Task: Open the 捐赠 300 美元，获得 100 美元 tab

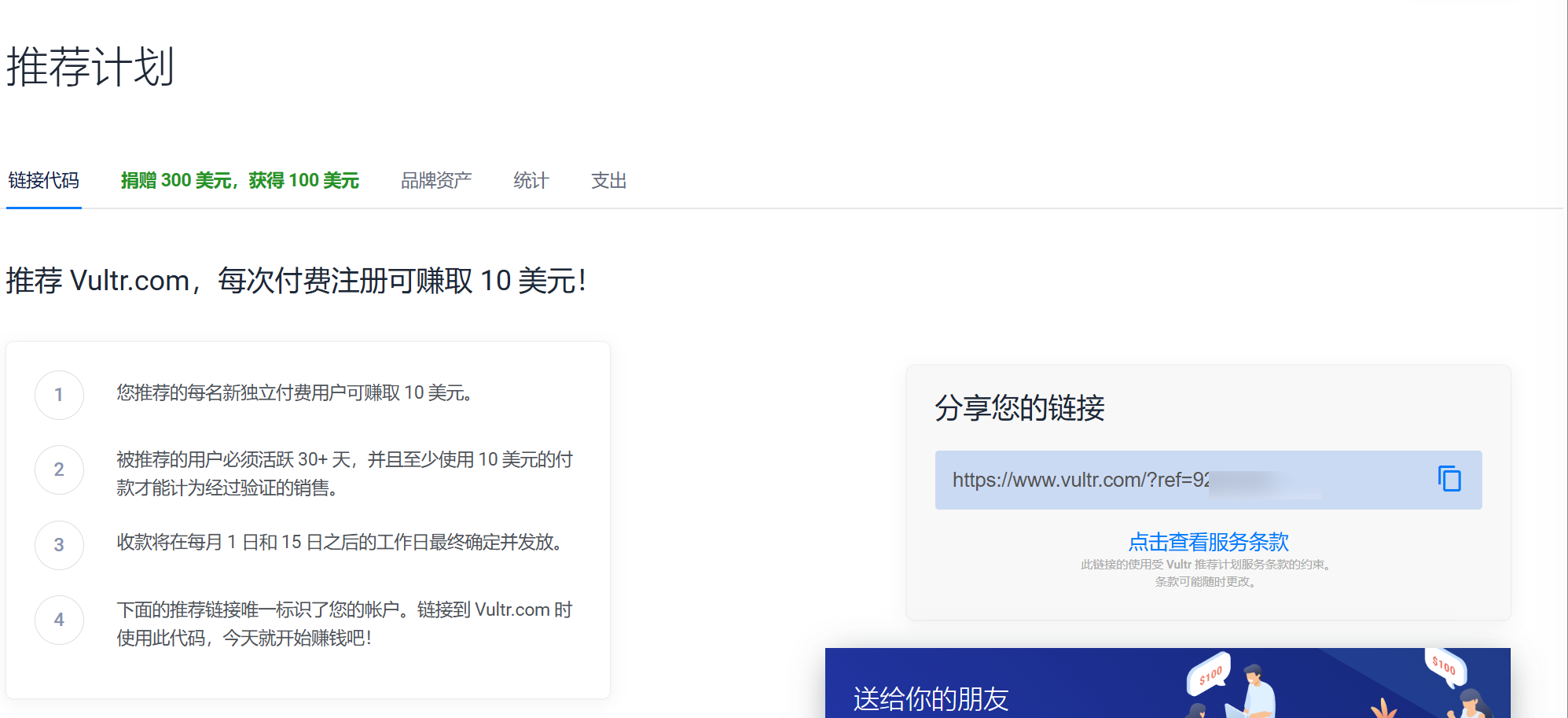Action: [240, 181]
